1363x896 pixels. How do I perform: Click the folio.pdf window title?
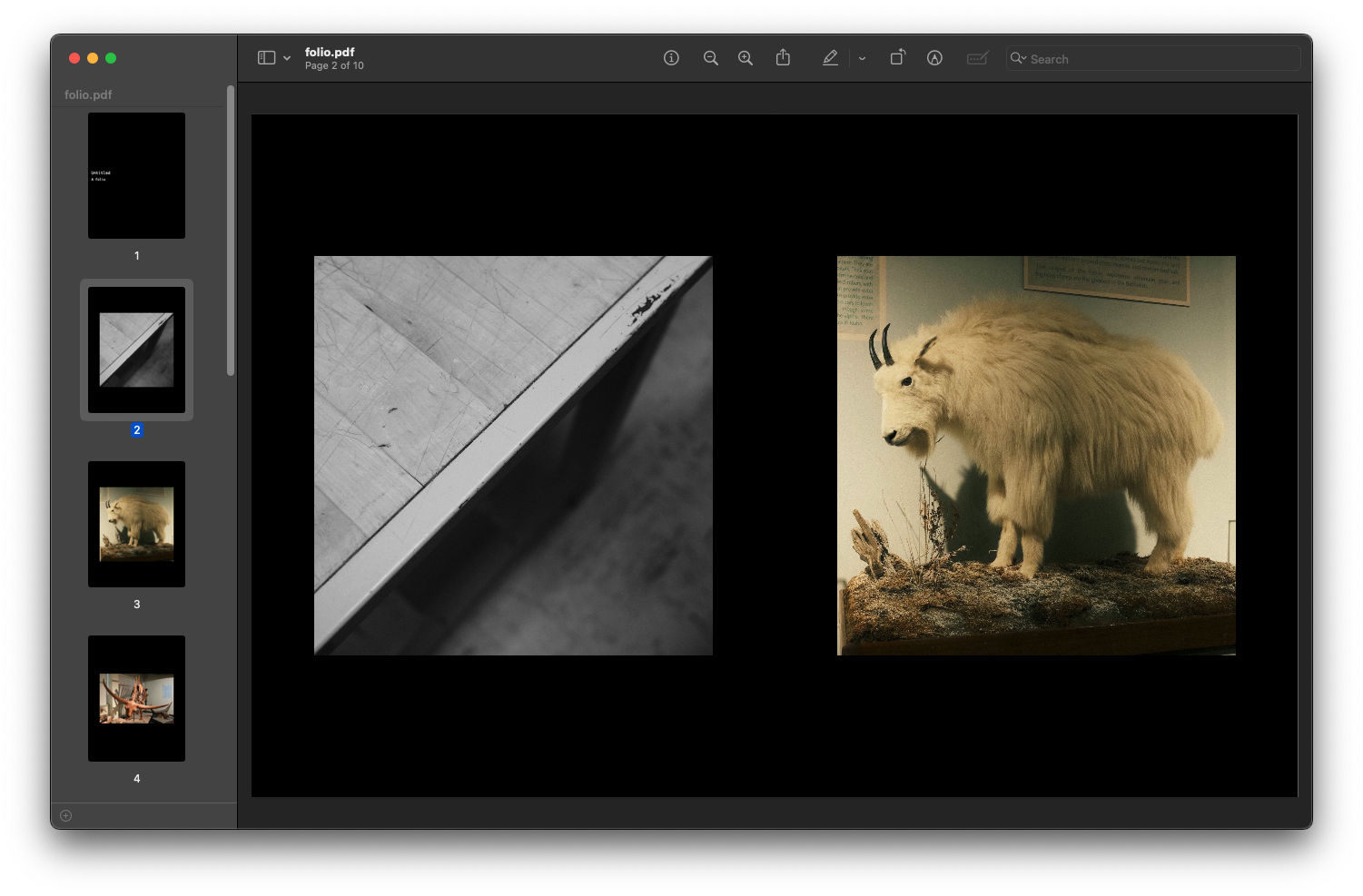[330, 52]
